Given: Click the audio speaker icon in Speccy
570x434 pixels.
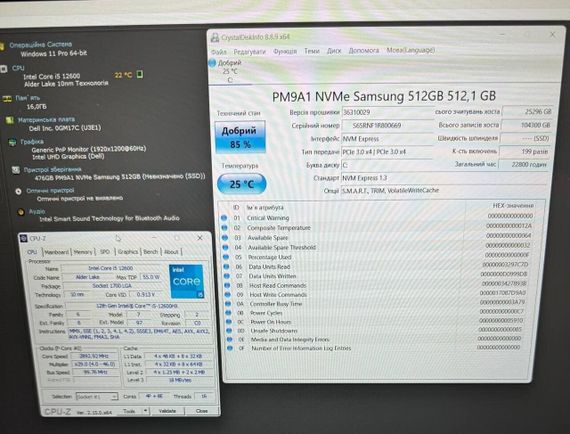Looking at the screenshot, I should [x=21, y=212].
